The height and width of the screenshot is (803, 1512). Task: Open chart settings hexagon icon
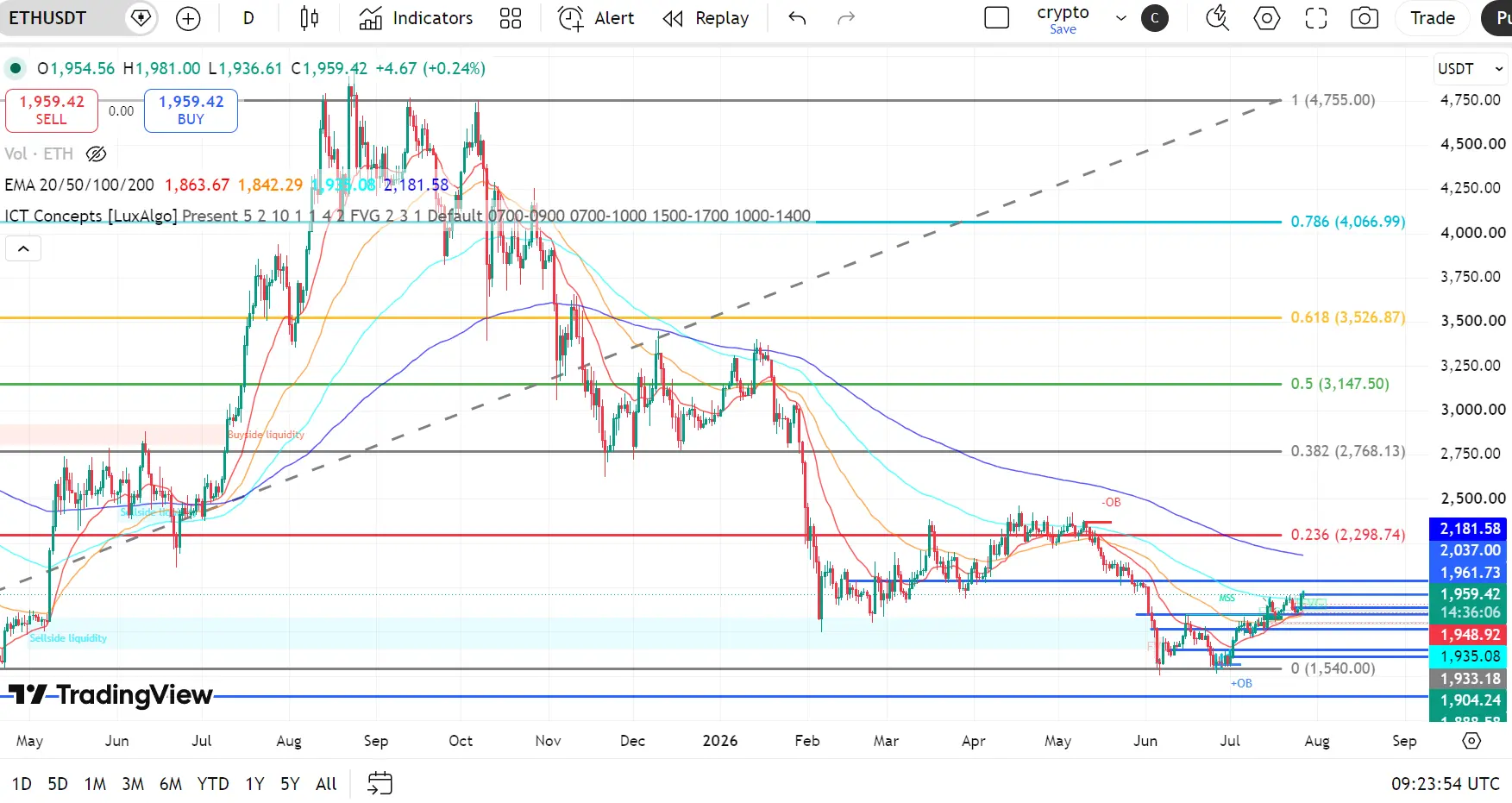click(1266, 18)
